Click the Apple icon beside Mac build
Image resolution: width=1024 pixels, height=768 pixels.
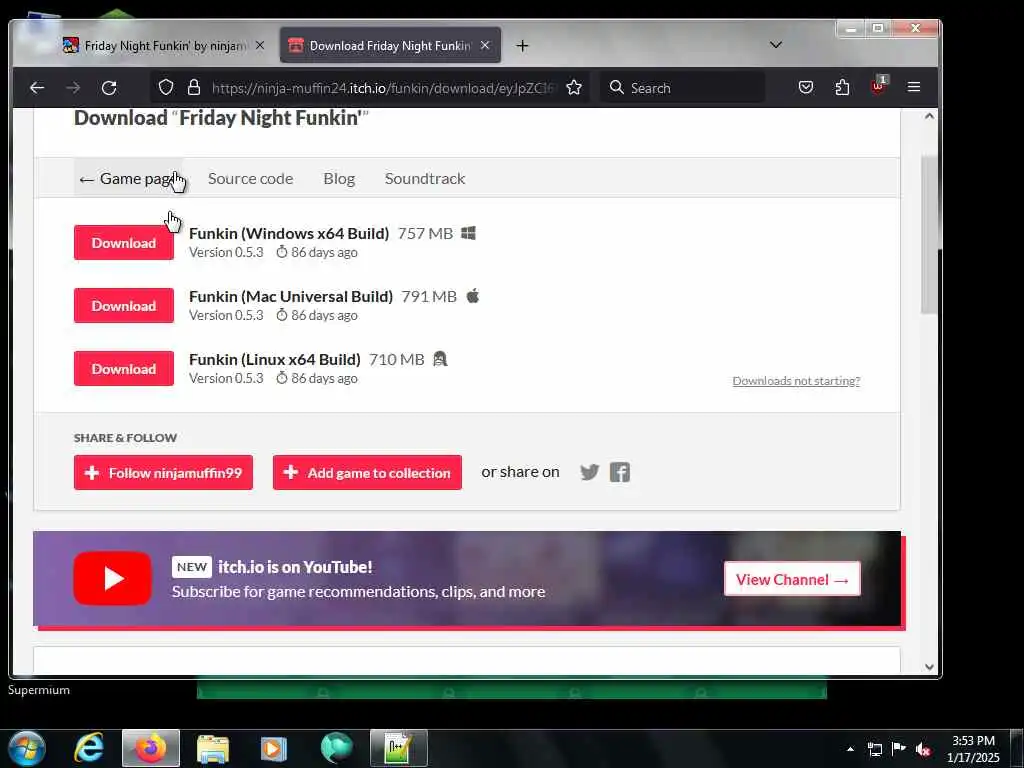(x=473, y=296)
